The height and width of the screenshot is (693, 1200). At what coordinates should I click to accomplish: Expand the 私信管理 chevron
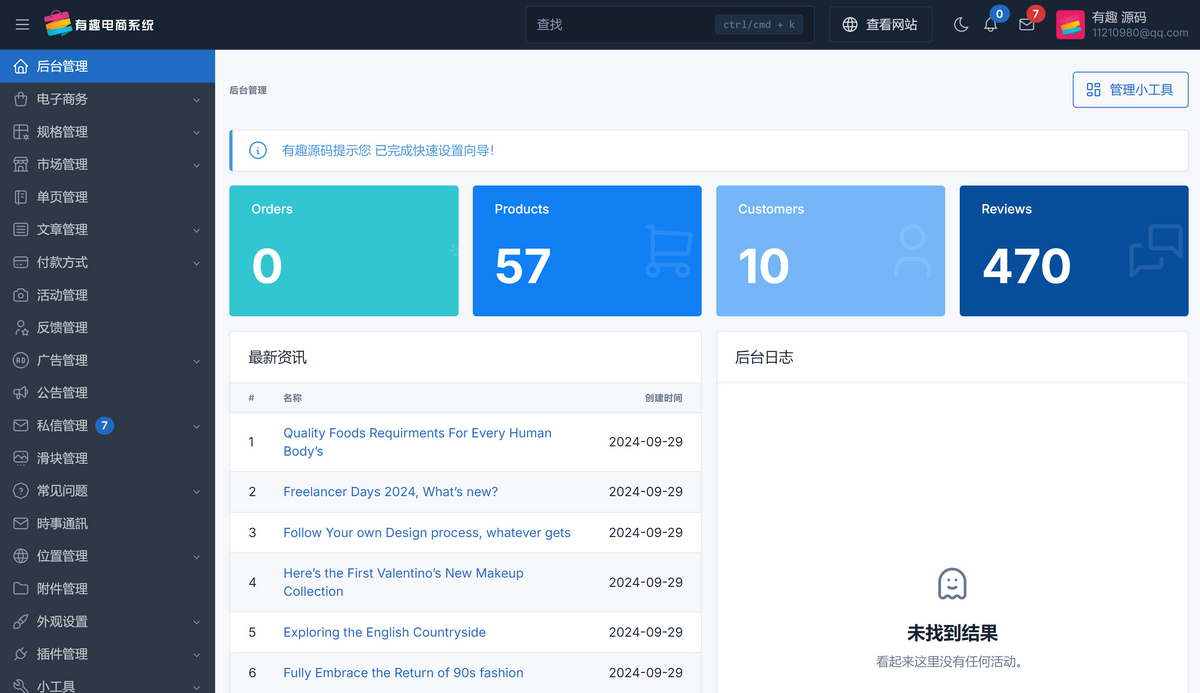tap(197, 426)
